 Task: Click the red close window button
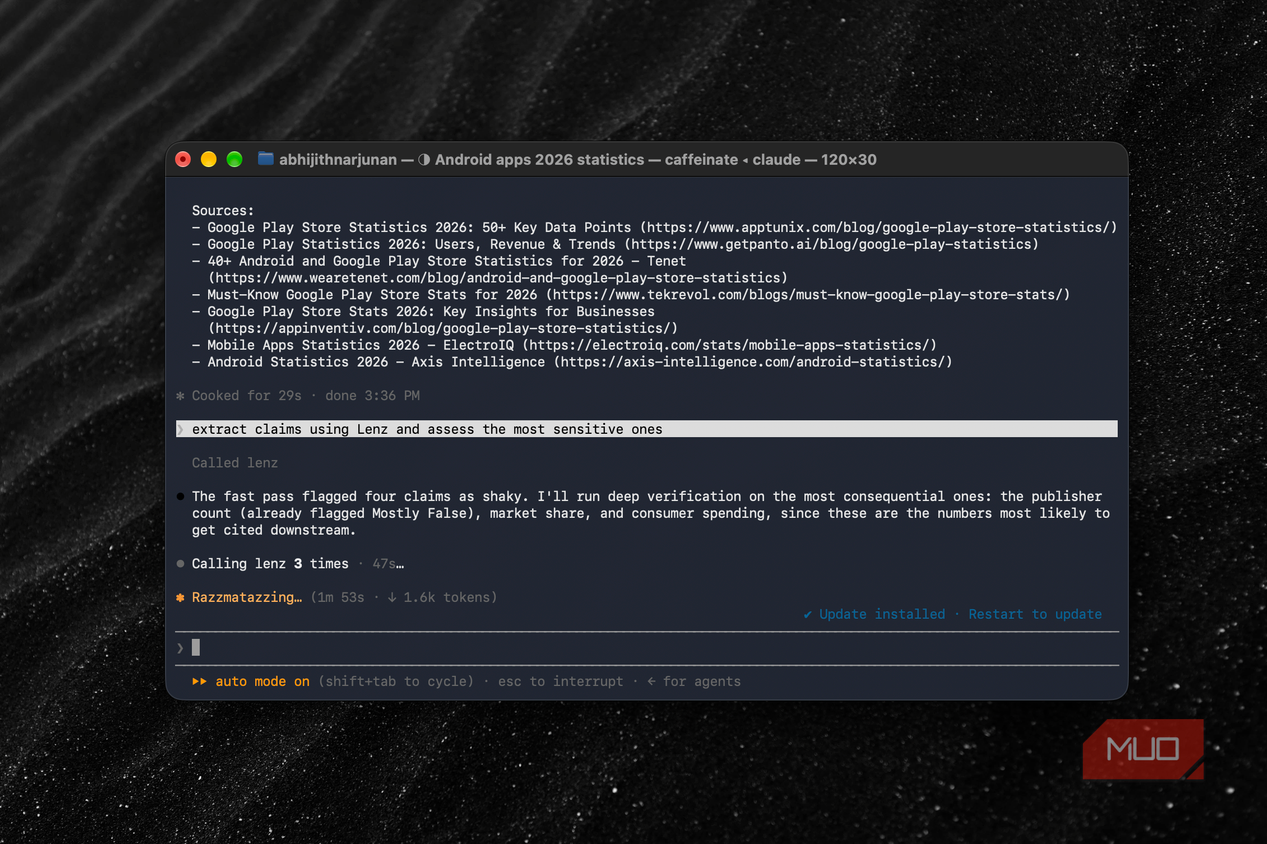click(183, 159)
